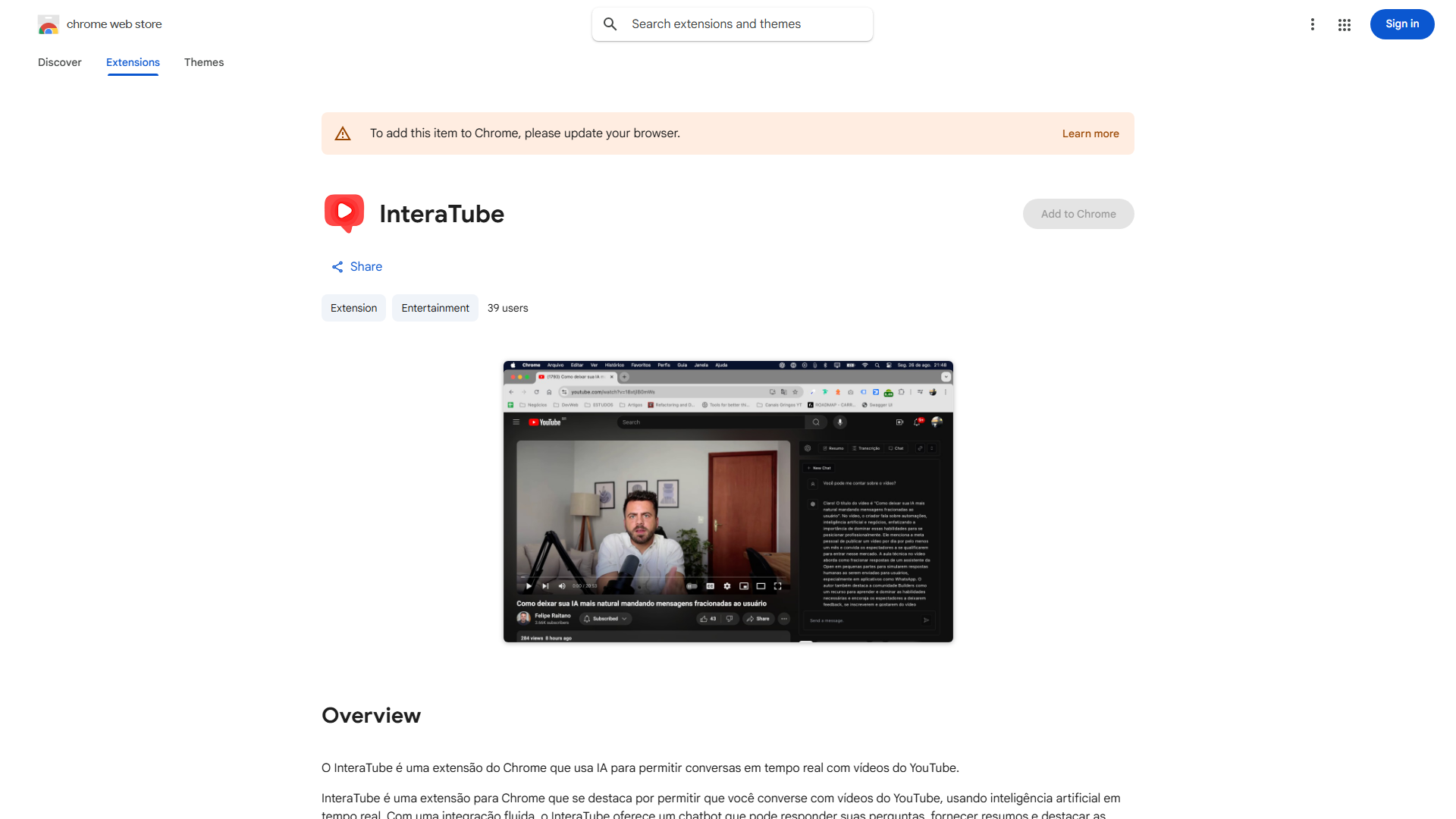This screenshot has width=1456, height=819.
Task: Switch to the Themes tab
Action: pos(203,62)
